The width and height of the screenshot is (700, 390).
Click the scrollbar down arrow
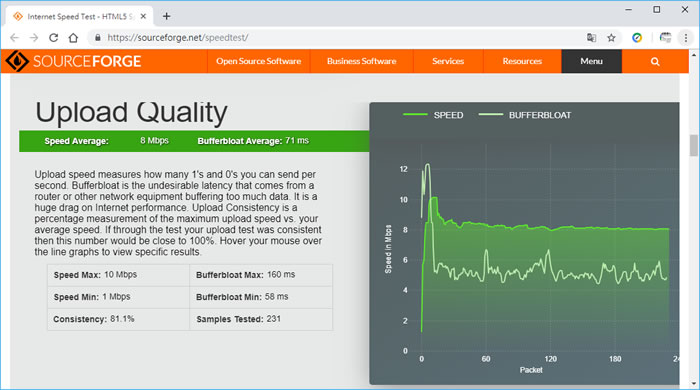coord(694,383)
